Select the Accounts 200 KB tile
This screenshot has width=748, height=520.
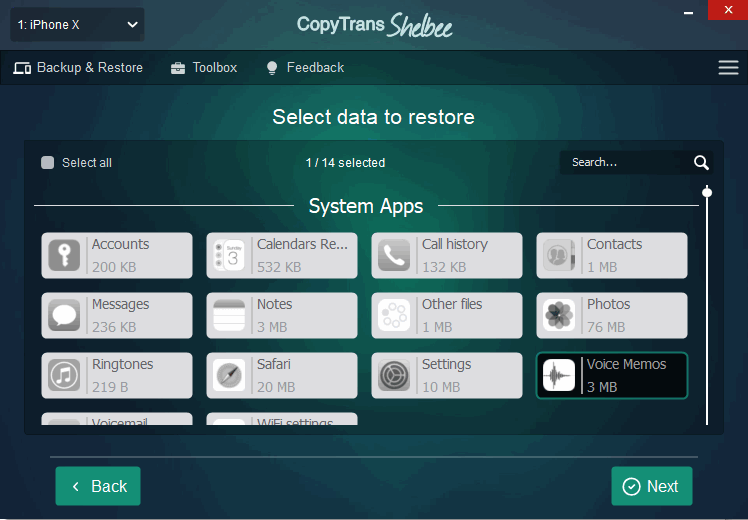[117, 255]
